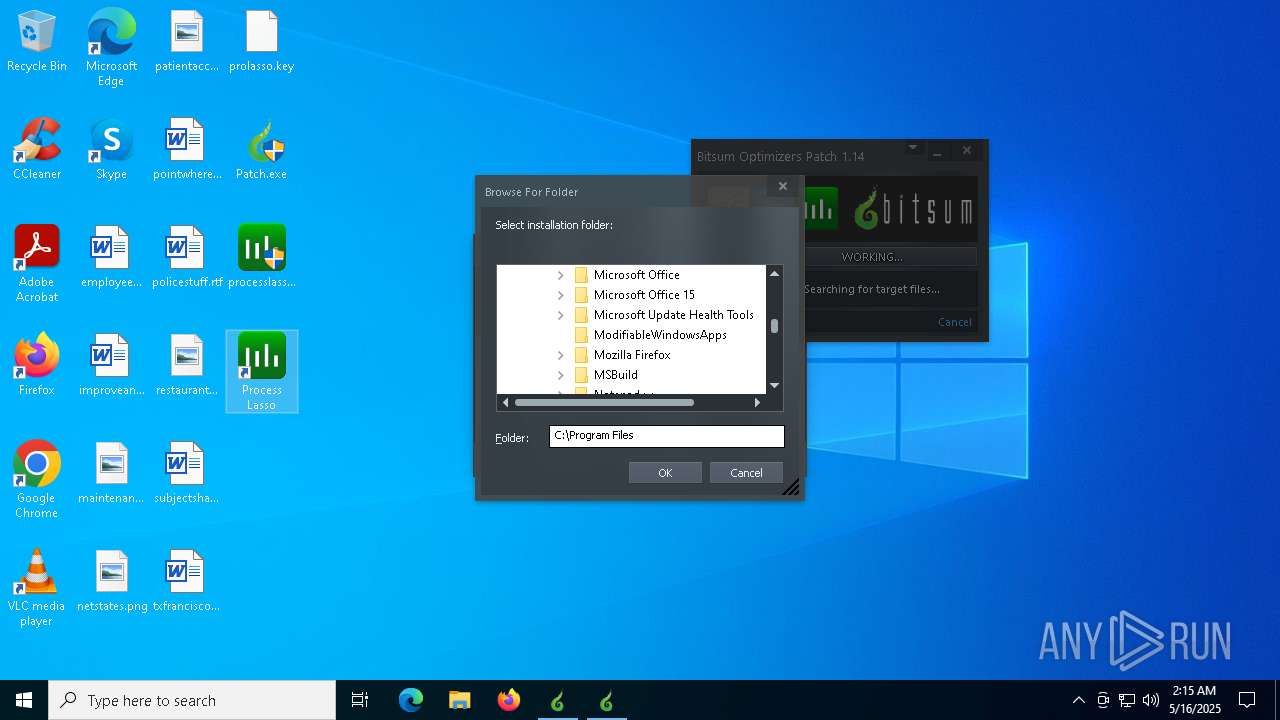The height and width of the screenshot is (720, 1280).
Task: Select the Mozilla Firefox folder
Action: pos(632,355)
